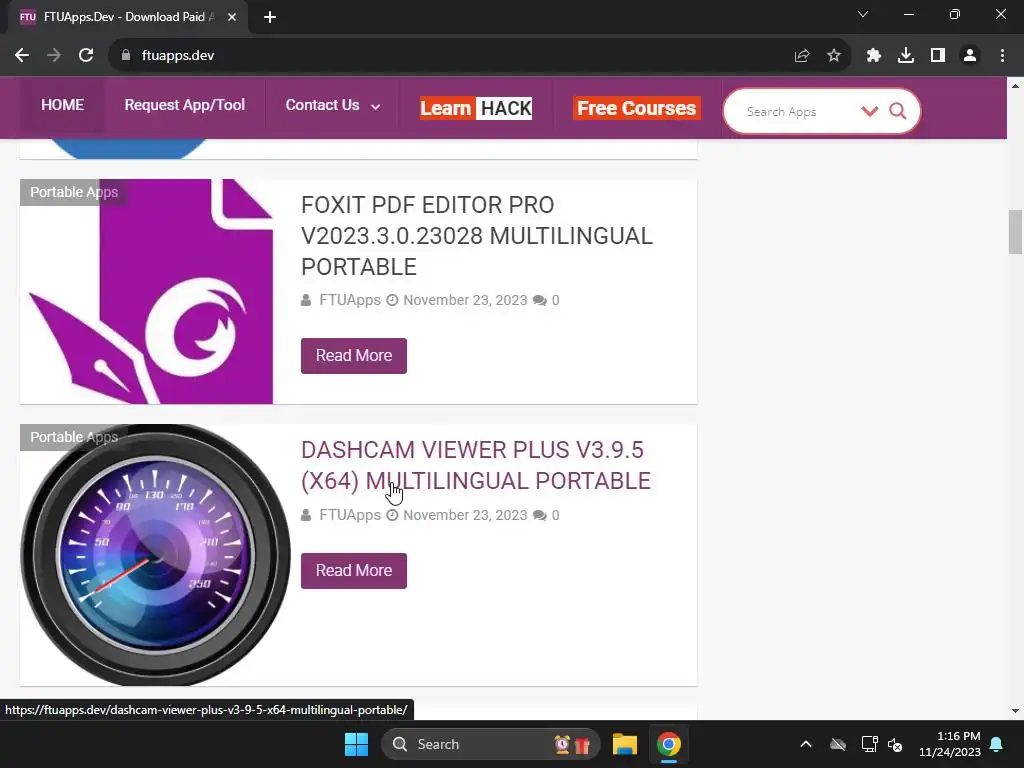Screen dimensions: 1024x768
Task: Click the browser forward arrow
Action: 54,56
